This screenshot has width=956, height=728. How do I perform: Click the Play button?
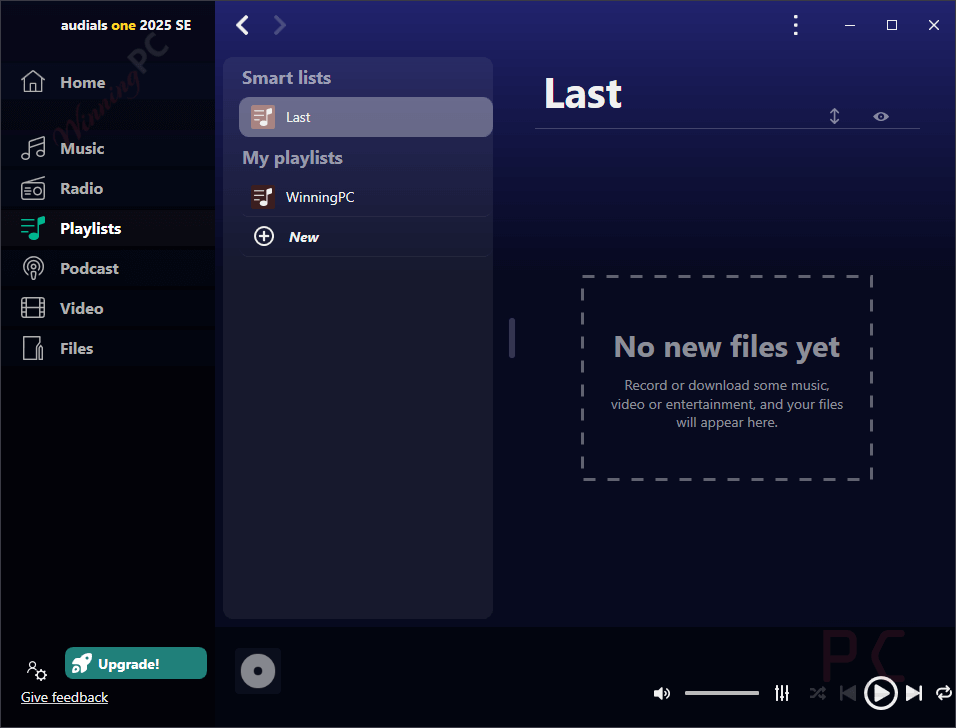click(x=880, y=693)
